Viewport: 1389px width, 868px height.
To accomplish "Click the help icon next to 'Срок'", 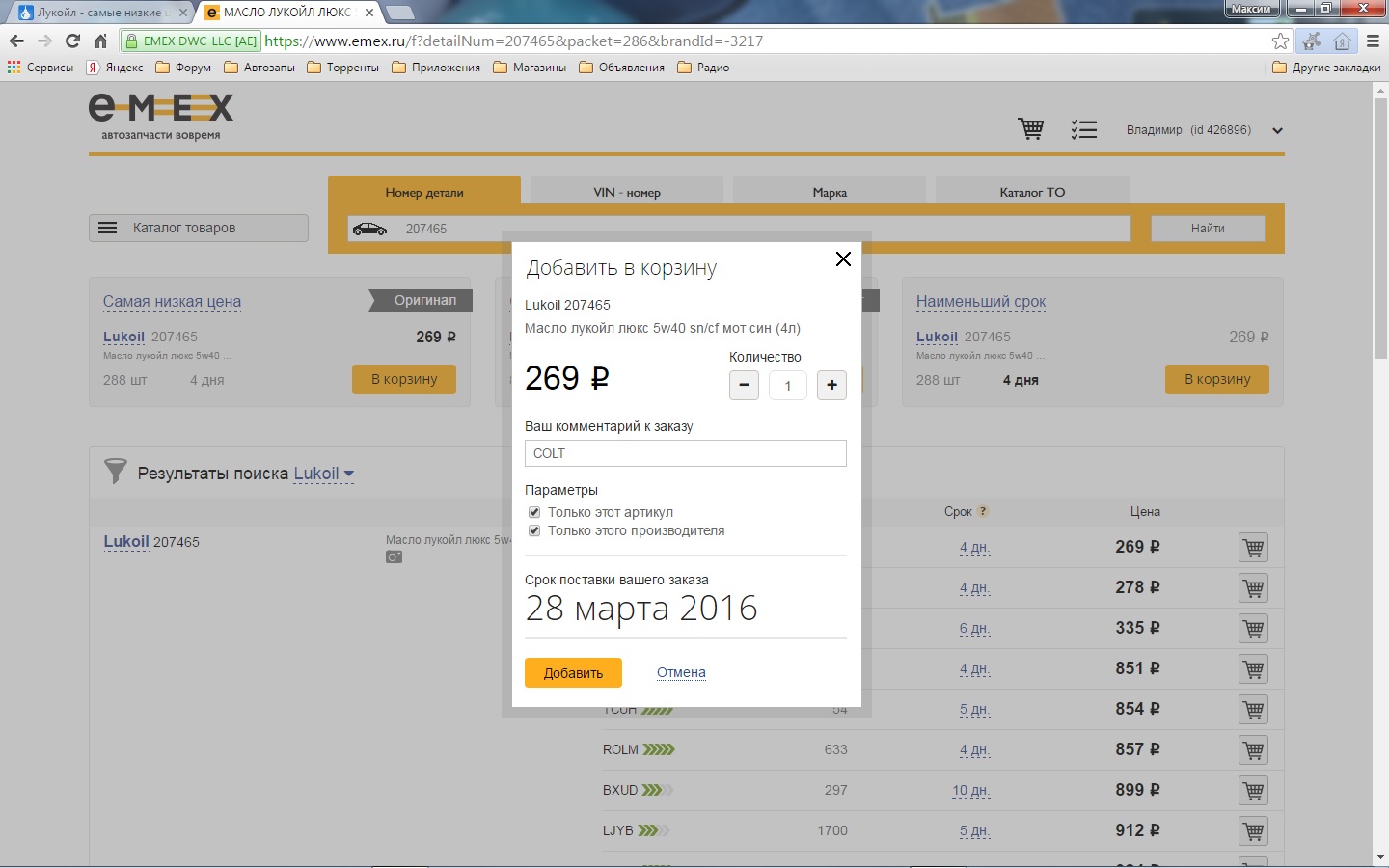I will pyautogui.click(x=983, y=511).
